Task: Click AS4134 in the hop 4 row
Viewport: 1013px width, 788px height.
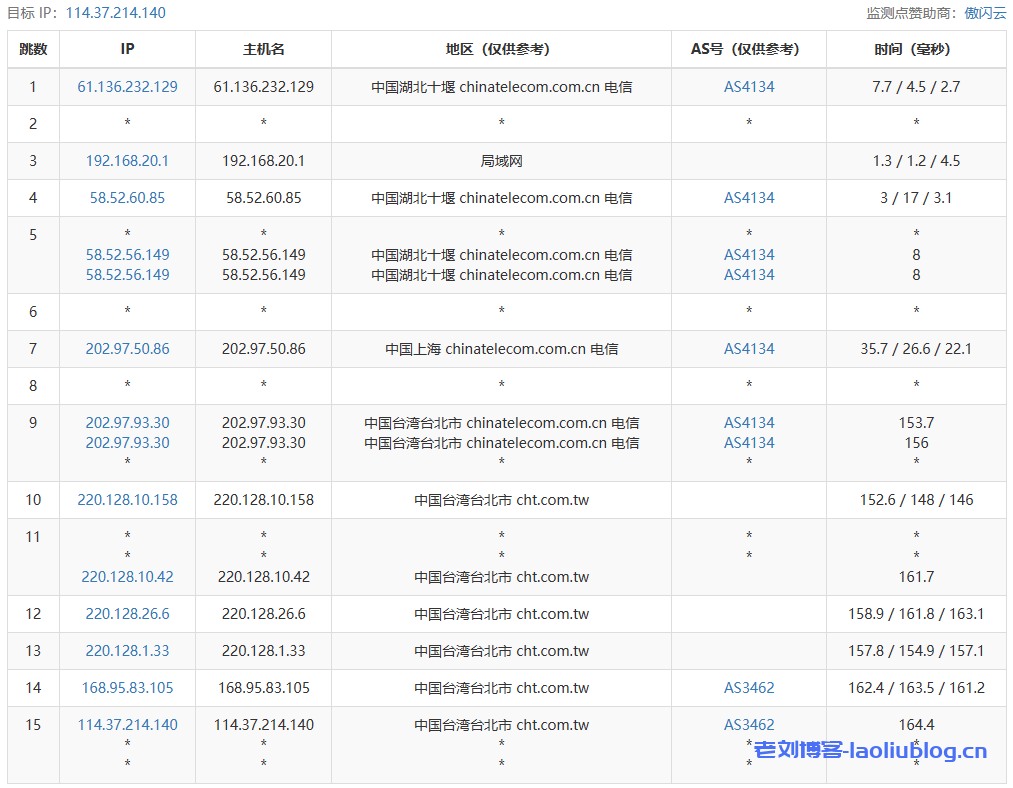Action: point(749,198)
